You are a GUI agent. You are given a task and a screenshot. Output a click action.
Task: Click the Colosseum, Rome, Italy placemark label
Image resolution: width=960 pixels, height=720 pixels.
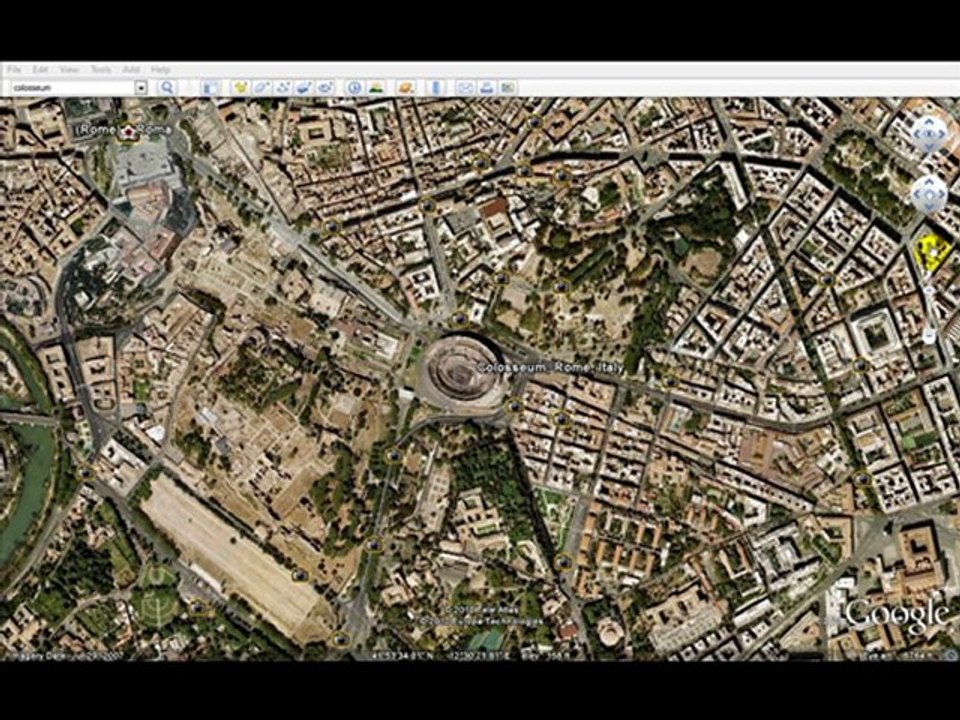550,367
